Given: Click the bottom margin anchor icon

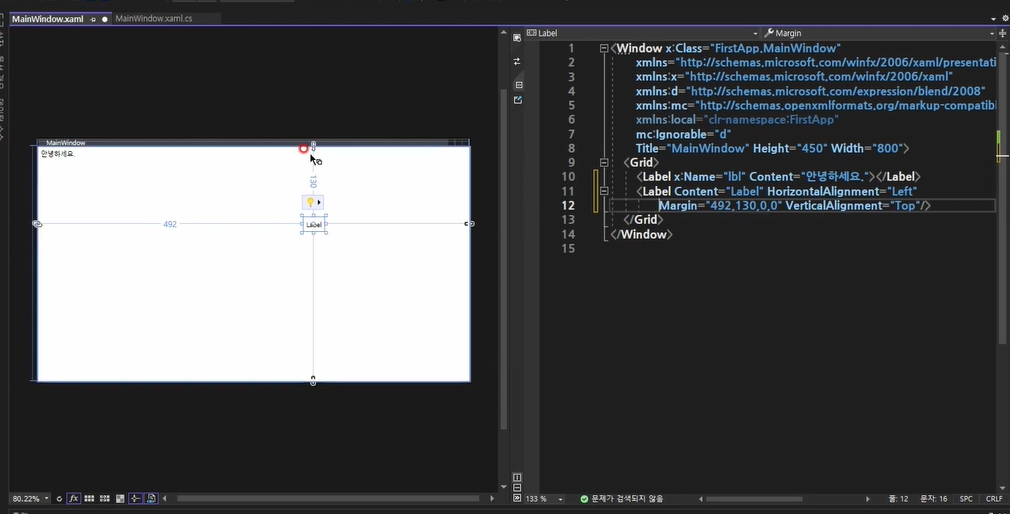Looking at the screenshot, I should click(313, 381).
